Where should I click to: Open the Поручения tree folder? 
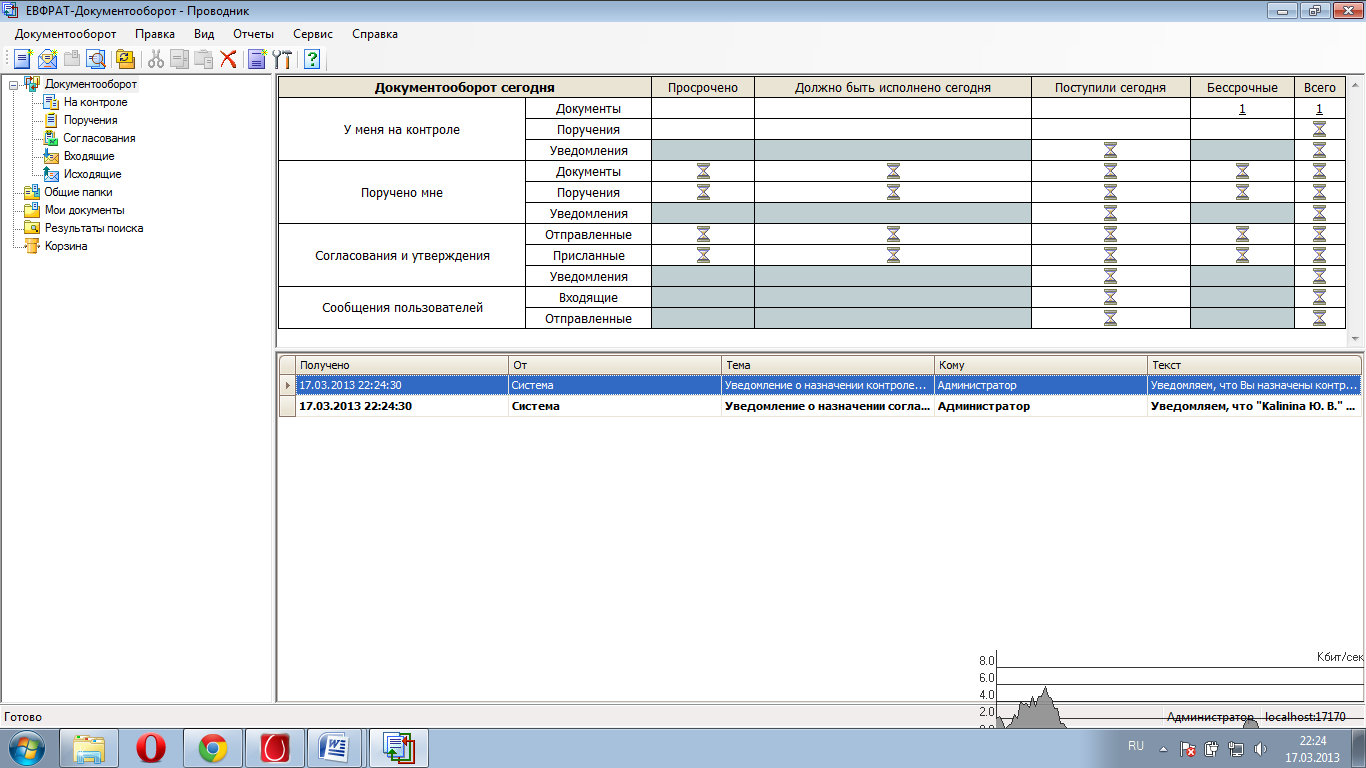tap(90, 120)
